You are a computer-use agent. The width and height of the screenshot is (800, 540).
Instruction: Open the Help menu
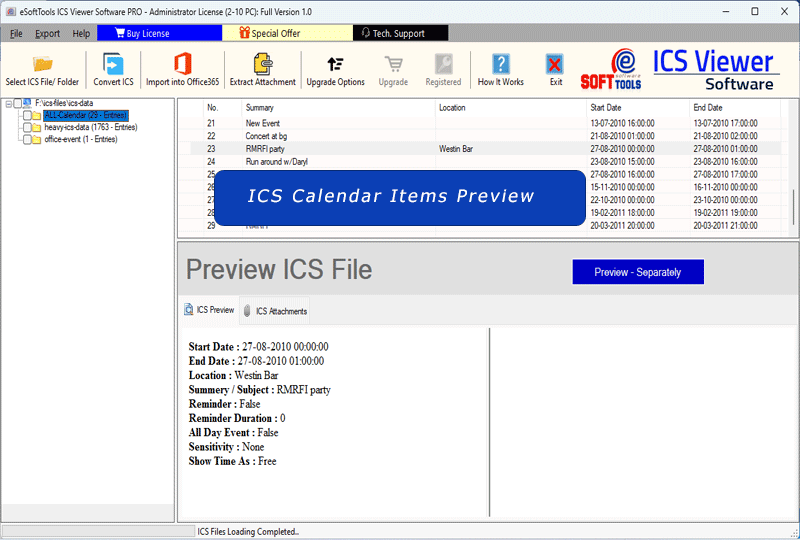(81, 34)
